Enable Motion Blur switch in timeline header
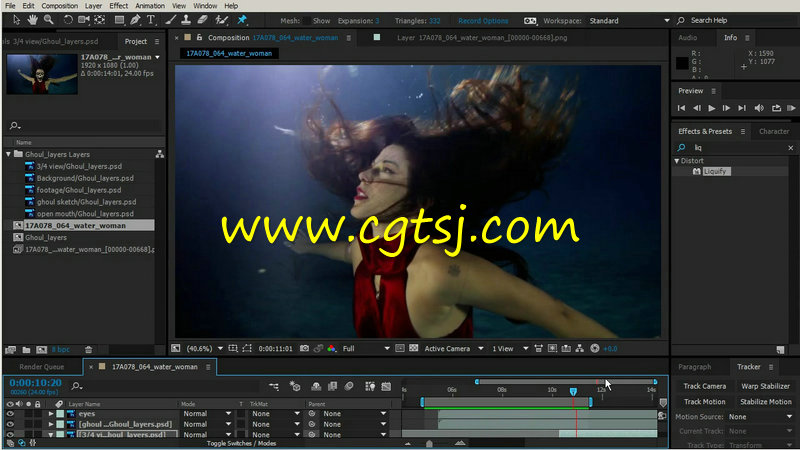This screenshot has height=450, width=800. (349, 387)
